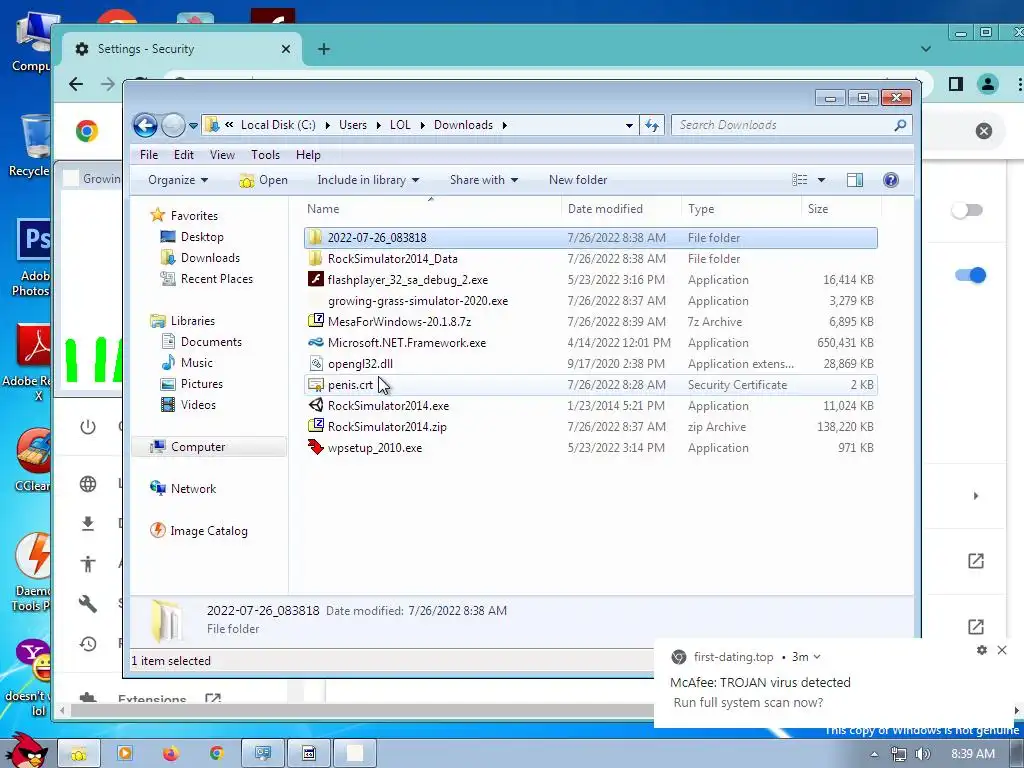
Task: Open recent pages dropdown next to forward
Action: (x=193, y=125)
